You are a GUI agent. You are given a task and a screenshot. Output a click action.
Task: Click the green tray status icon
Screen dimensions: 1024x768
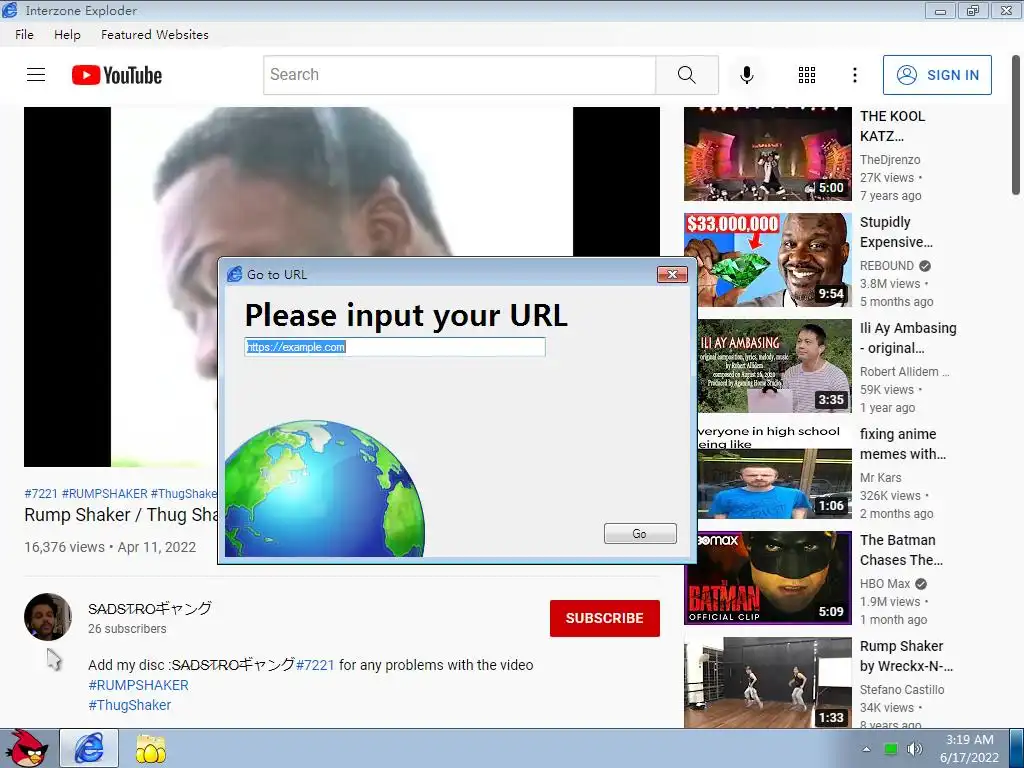coord(891,749)
